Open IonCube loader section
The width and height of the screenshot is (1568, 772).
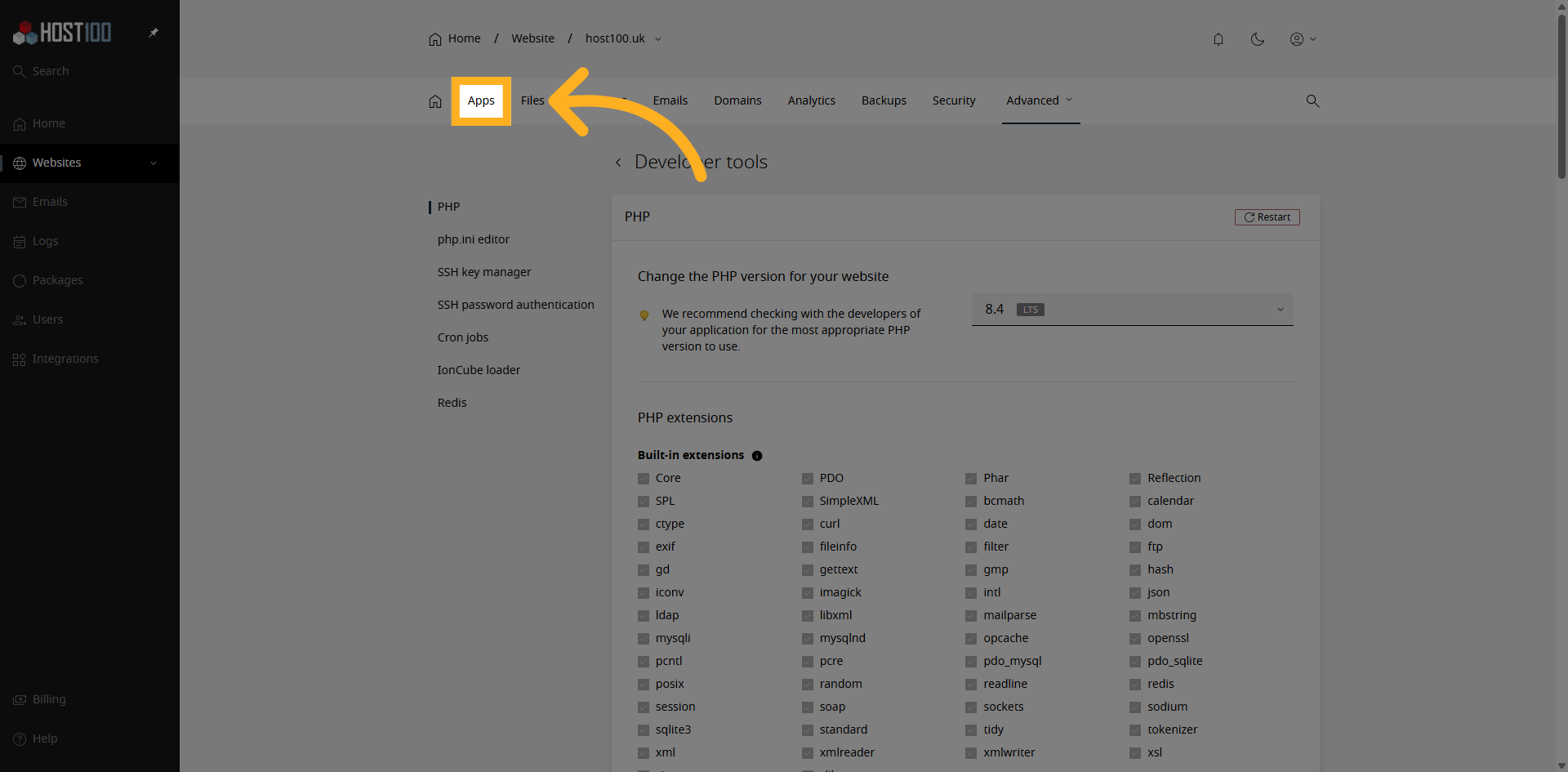pos(479,370)
